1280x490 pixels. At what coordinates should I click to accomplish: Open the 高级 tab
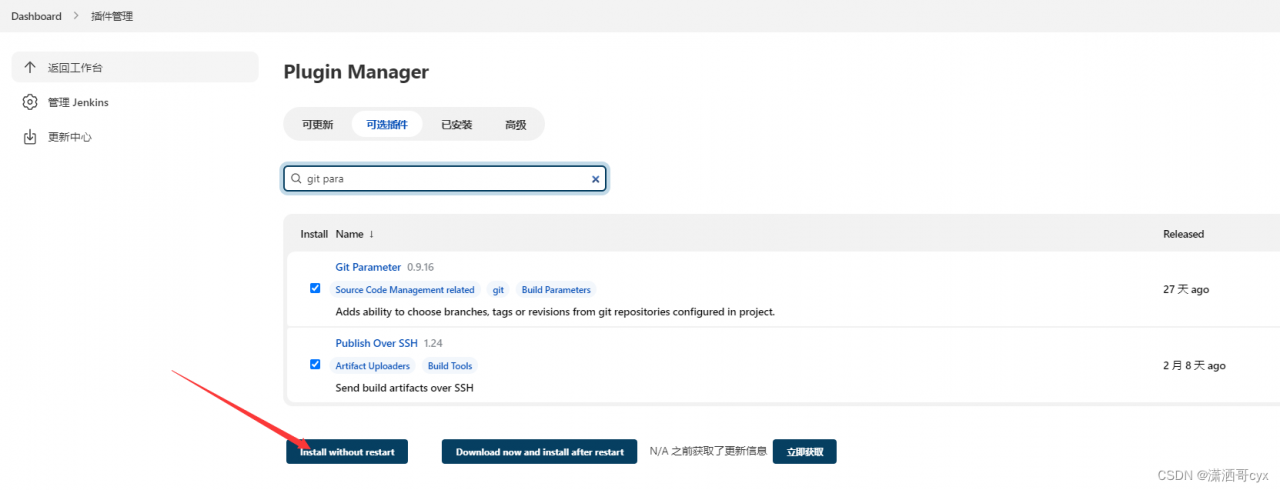pyautogui.click(x=515, y=125)
